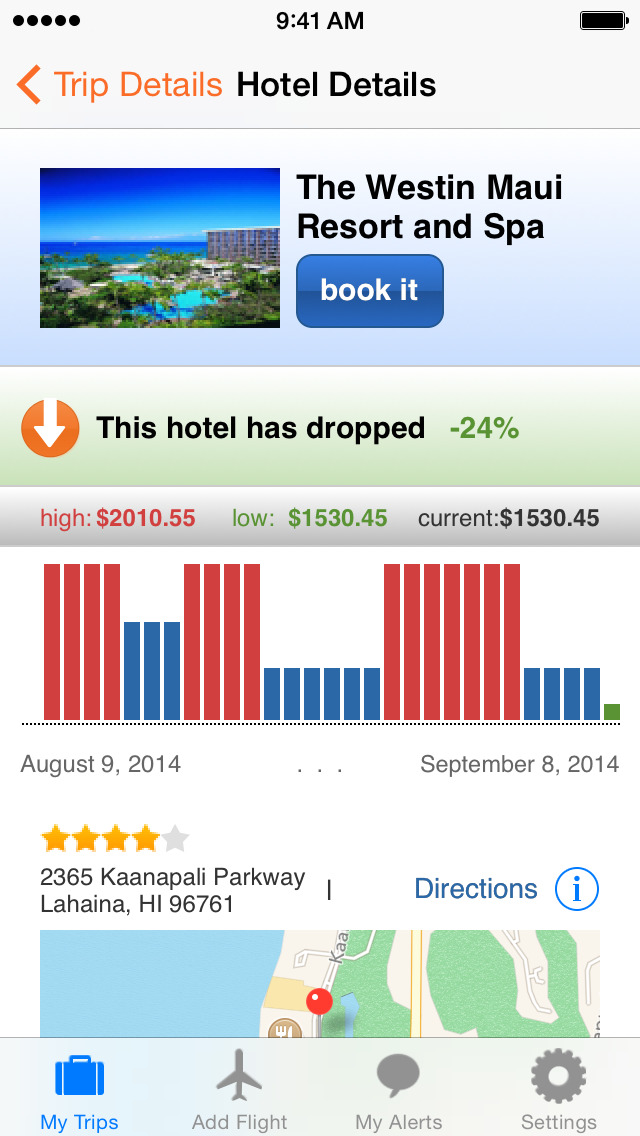Screen dimensions: 640x1136
Task: Tap the -24% price drop label
Action: pyautogui.click(x=484, y=428)
